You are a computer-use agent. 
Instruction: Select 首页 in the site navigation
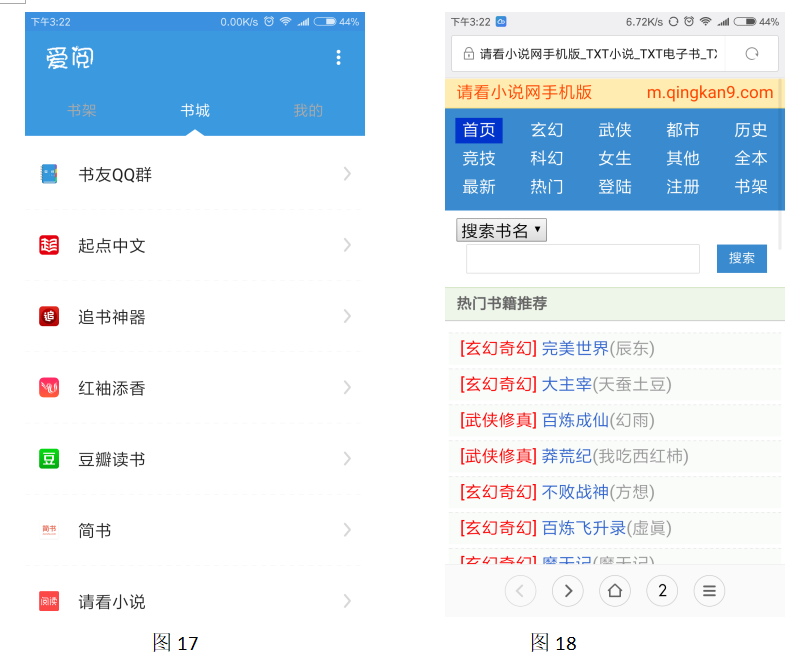[x=479, y=130]
